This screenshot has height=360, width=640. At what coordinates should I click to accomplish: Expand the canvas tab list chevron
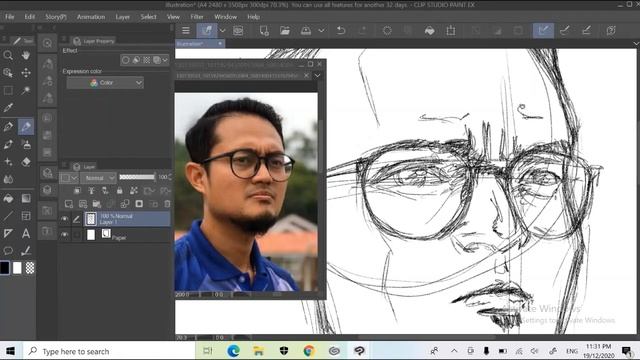pos(636,43)
